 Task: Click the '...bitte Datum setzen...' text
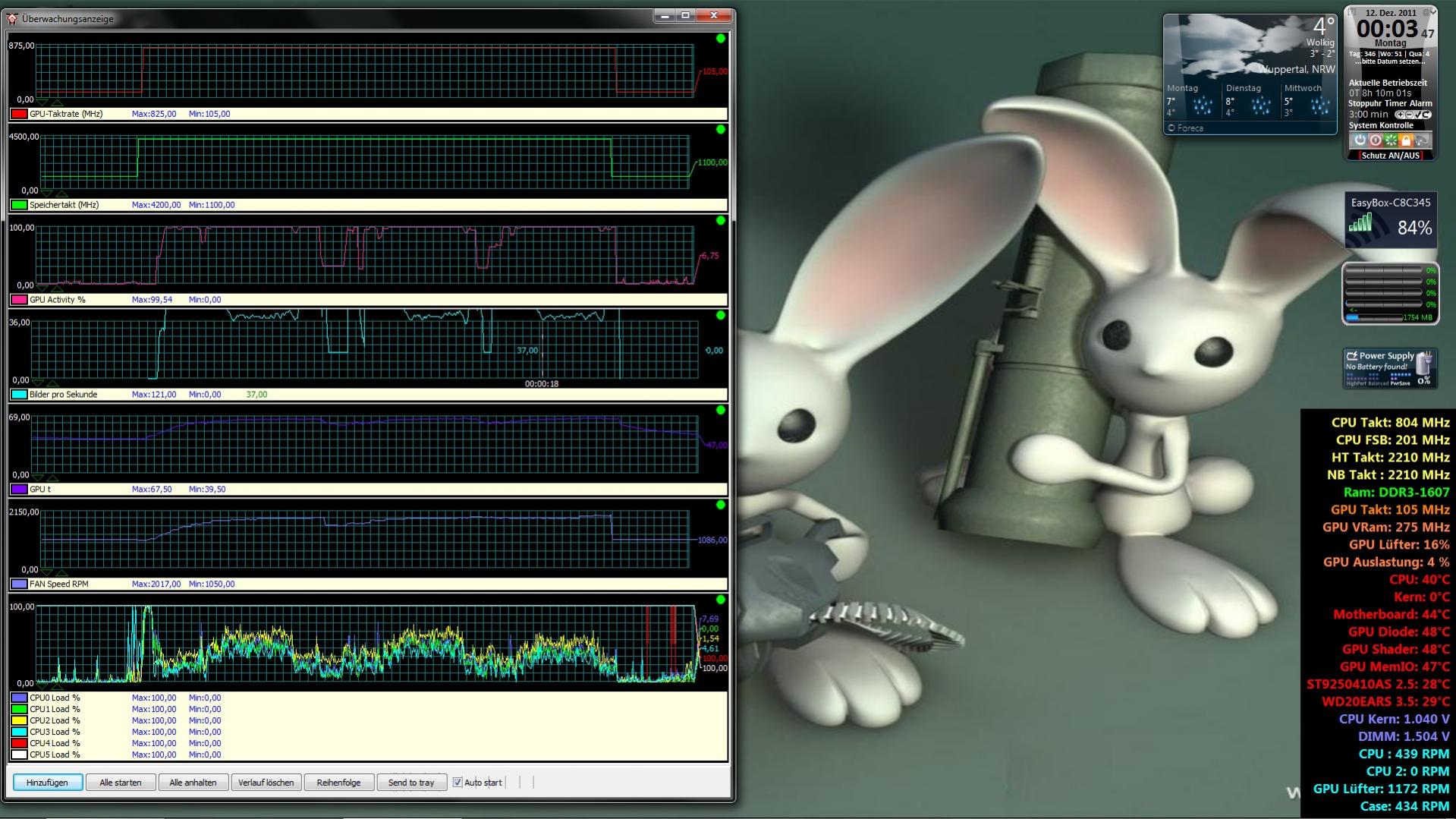(1391, 61)
